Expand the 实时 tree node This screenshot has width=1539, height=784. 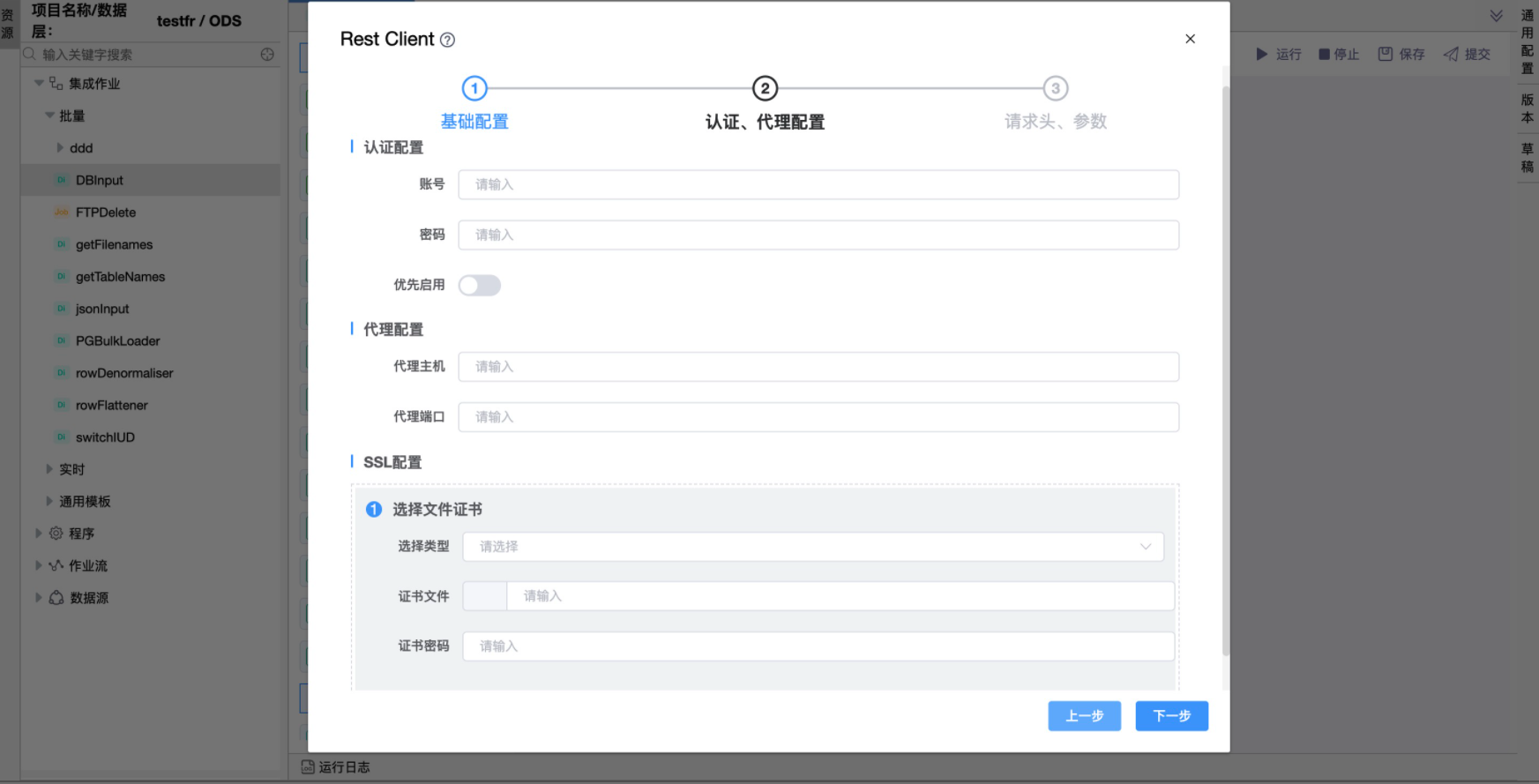49,469
